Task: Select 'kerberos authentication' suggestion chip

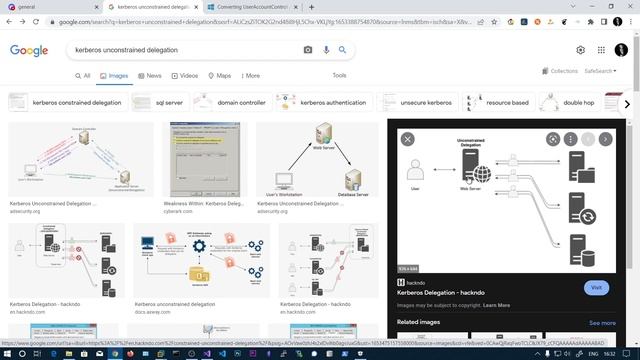Action: [324, 102]
